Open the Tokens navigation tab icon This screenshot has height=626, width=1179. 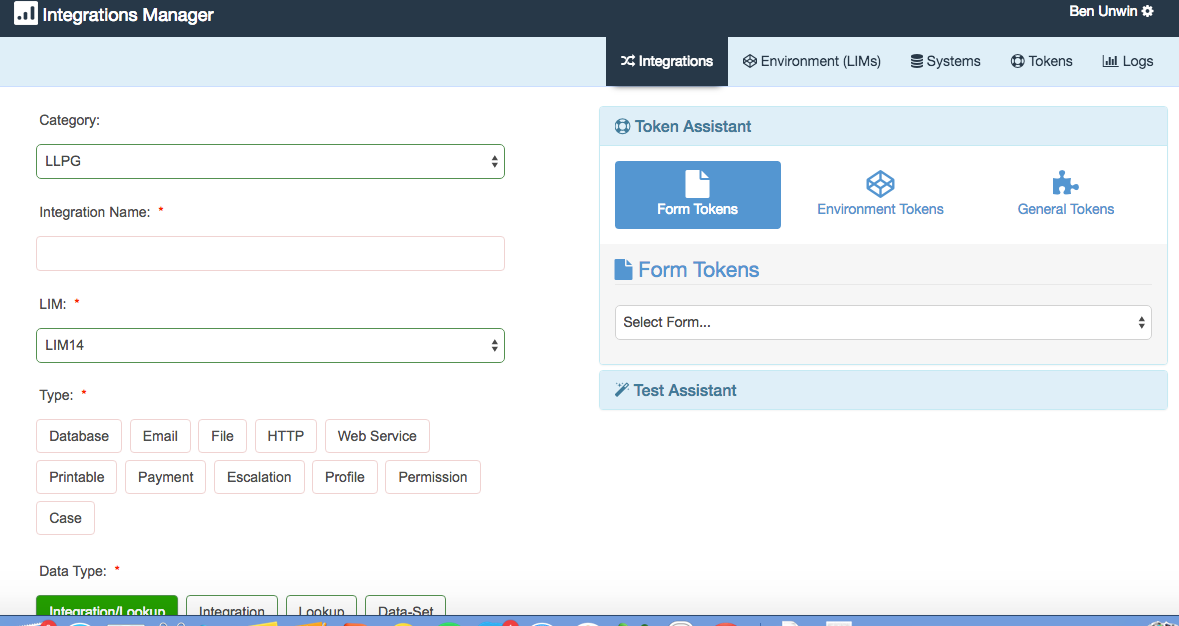1016,61
